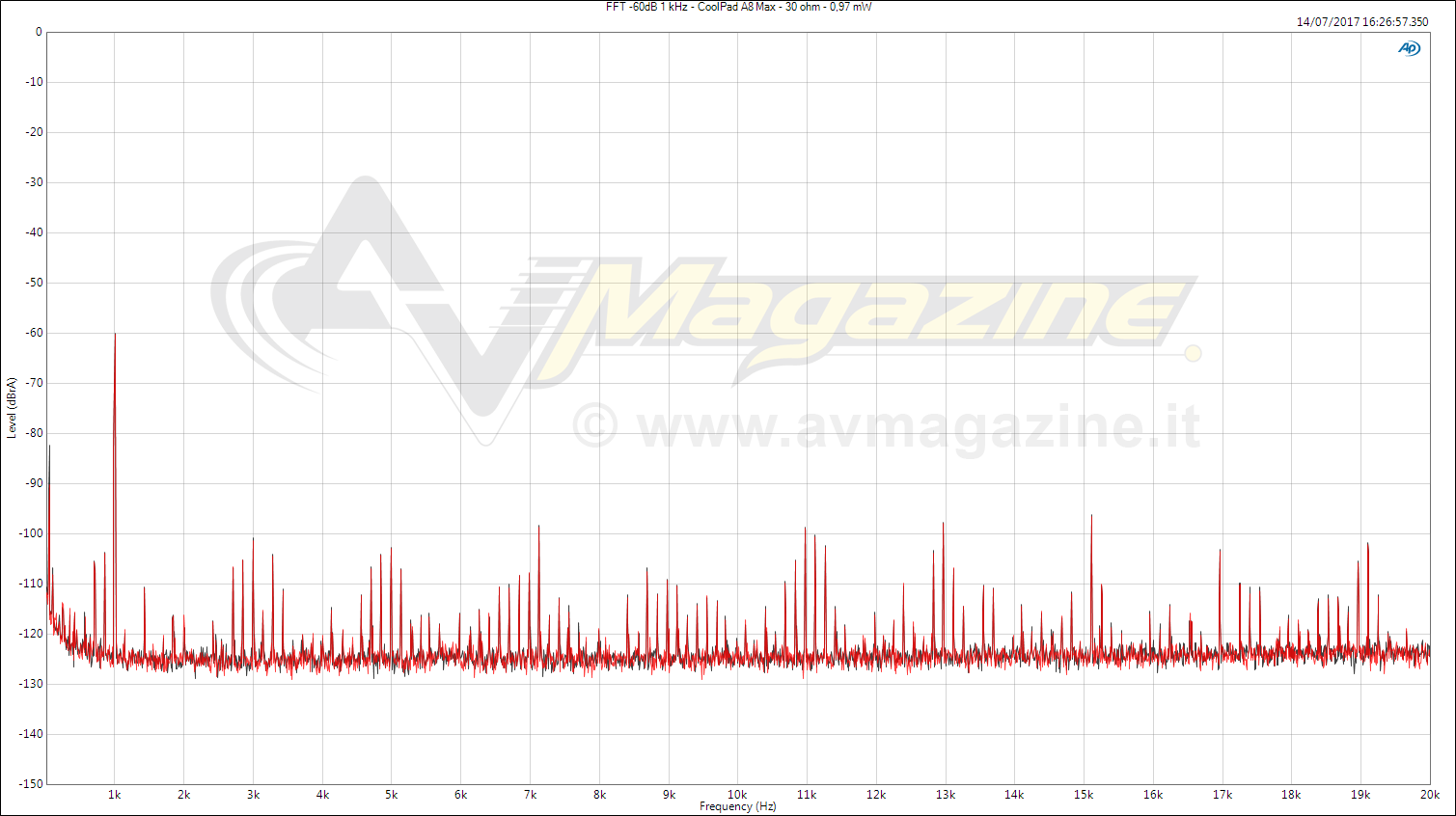Click the '12k' frequency tick label
This screenshot has width=1456, height=816.
(876, 795)
